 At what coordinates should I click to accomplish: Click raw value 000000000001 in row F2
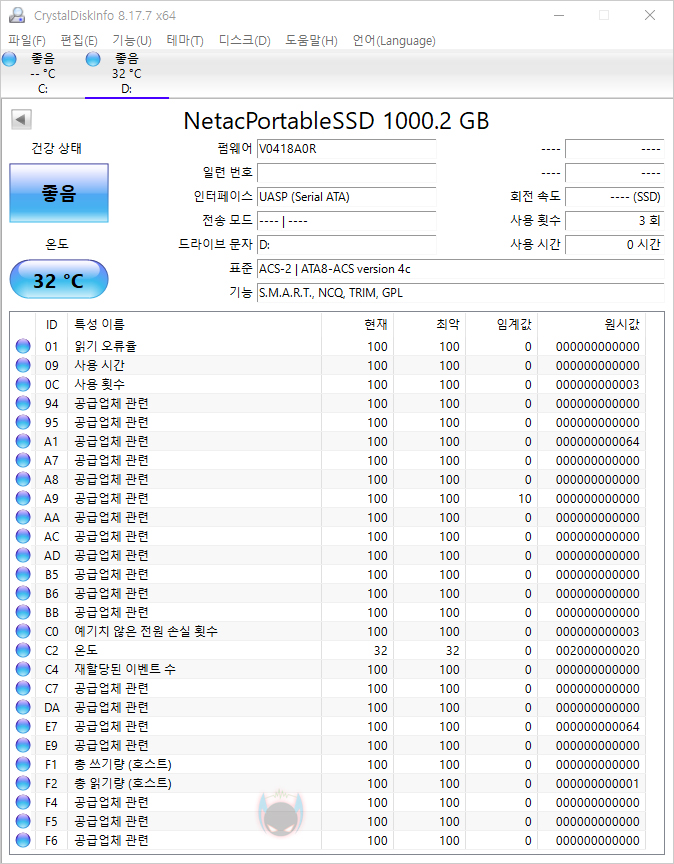(x=597, y=784)
